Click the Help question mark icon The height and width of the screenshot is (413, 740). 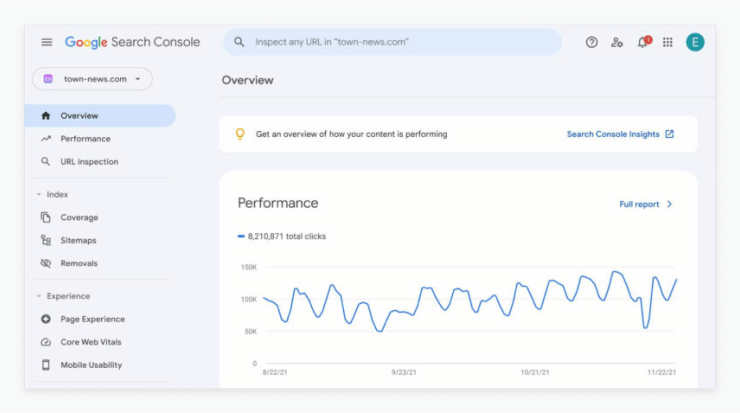(x=591, y=42)
